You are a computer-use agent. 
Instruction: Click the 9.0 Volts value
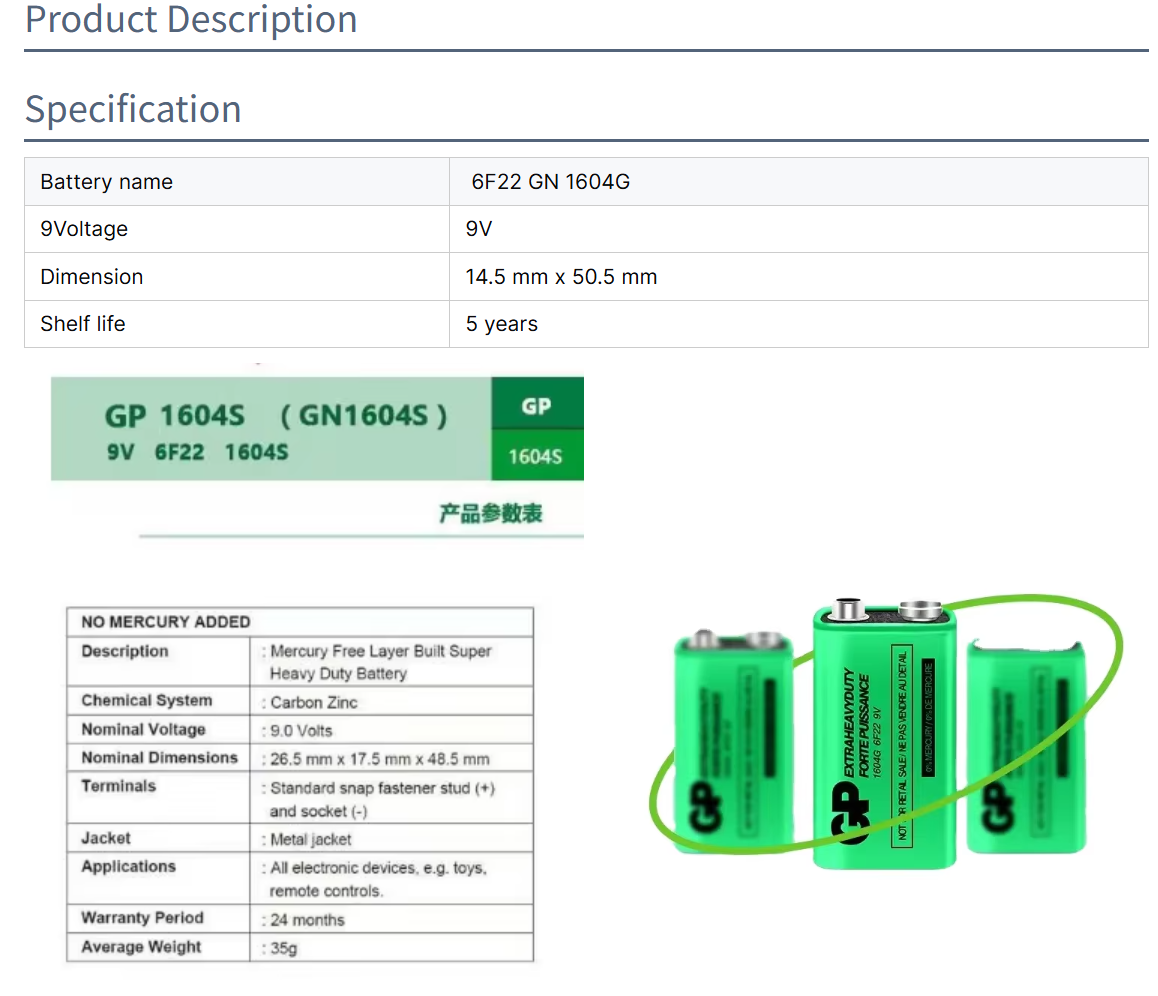pyautogui.click(x=301, y=731)
